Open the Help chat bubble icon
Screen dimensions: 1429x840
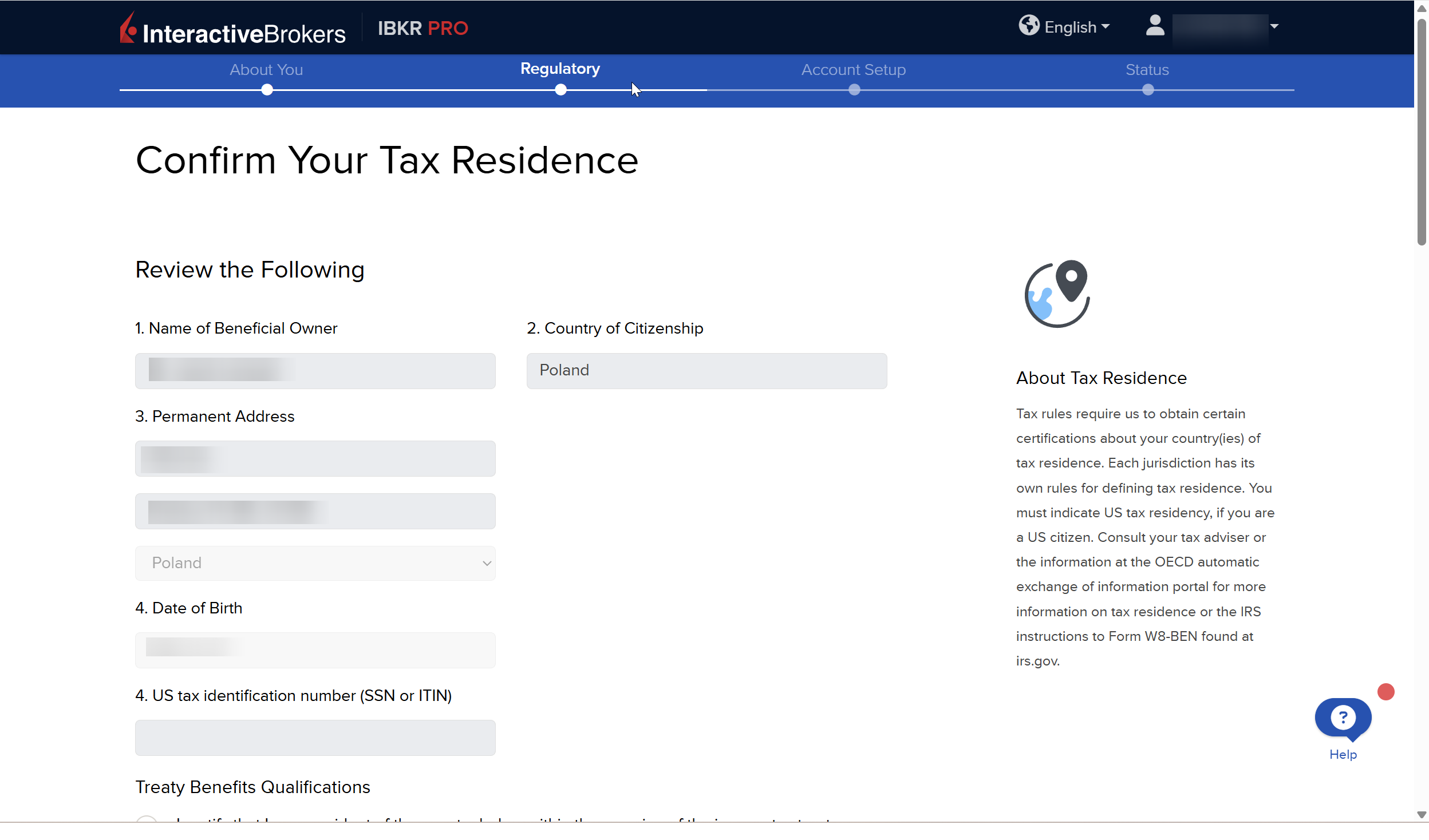tap(1343, 718)
